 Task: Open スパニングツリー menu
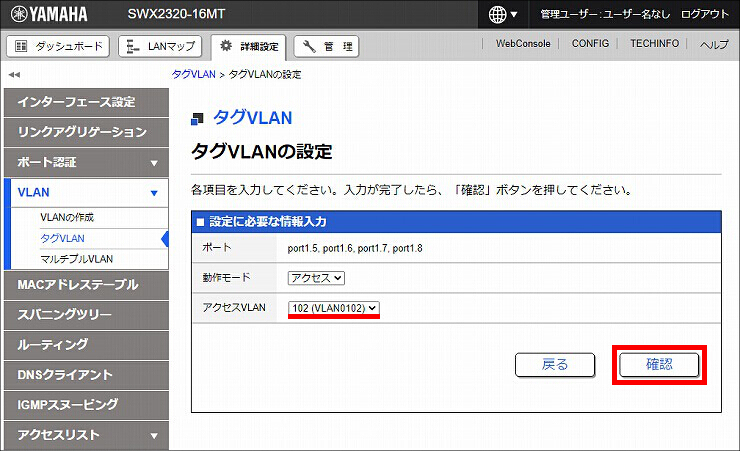pyautogui.click(x=86, y=315)
